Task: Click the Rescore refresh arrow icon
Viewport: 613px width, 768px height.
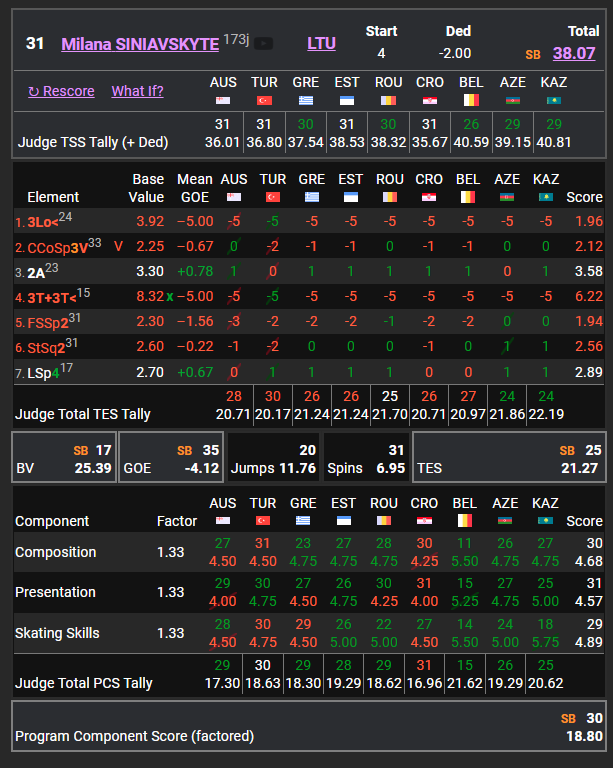Action: (33, 91)
